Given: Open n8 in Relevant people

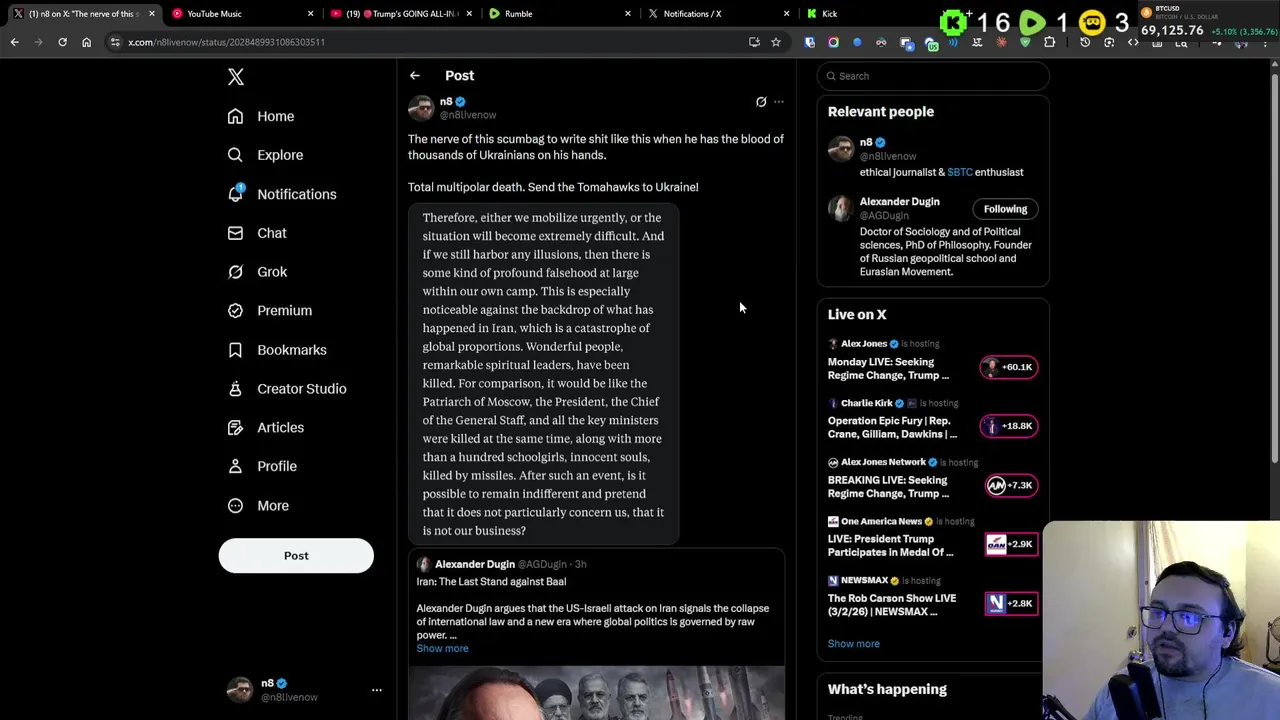Looking at the screenshot, I should 866,143.
